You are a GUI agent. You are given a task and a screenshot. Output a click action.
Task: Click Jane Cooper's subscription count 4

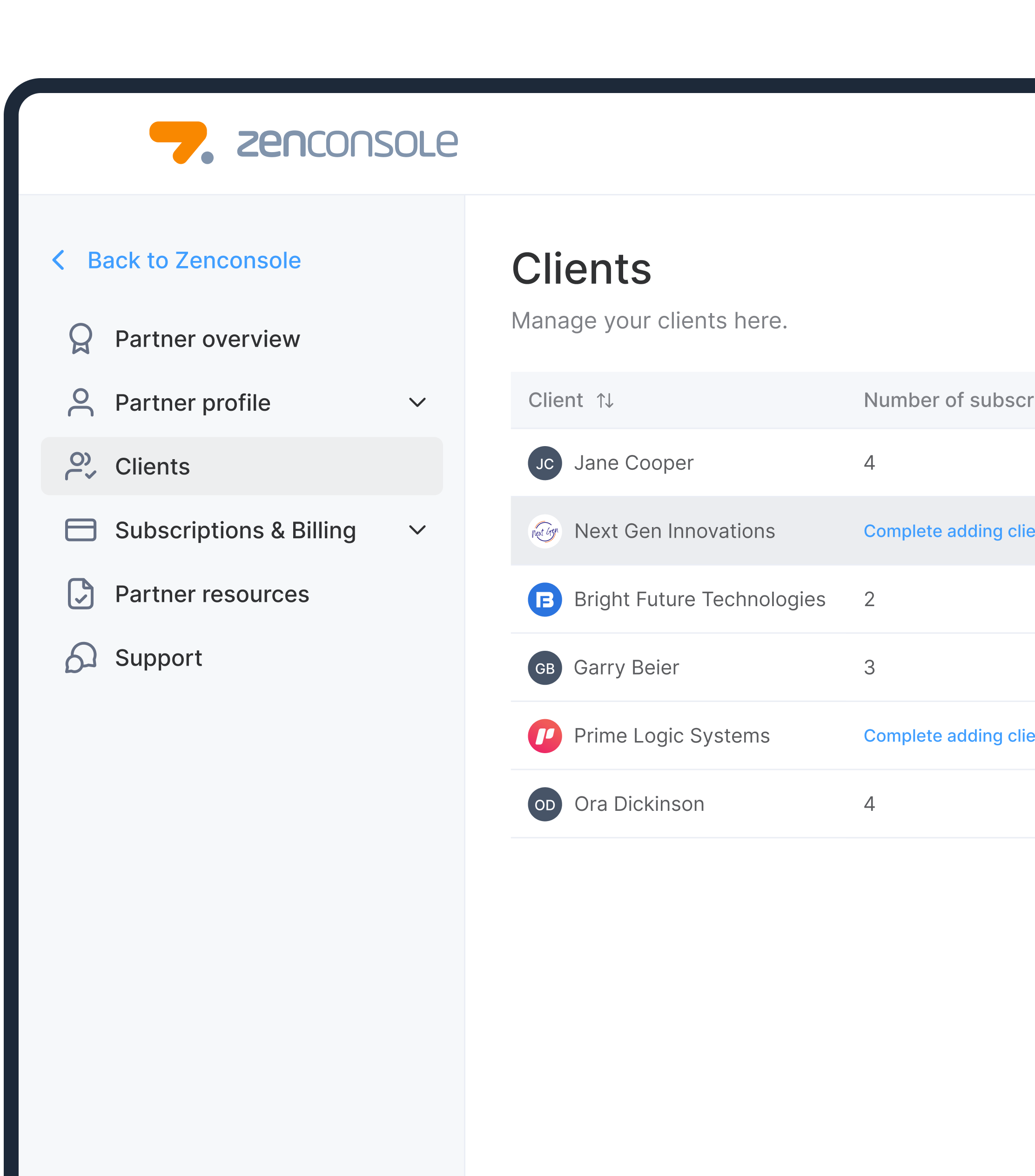point(869,463)
